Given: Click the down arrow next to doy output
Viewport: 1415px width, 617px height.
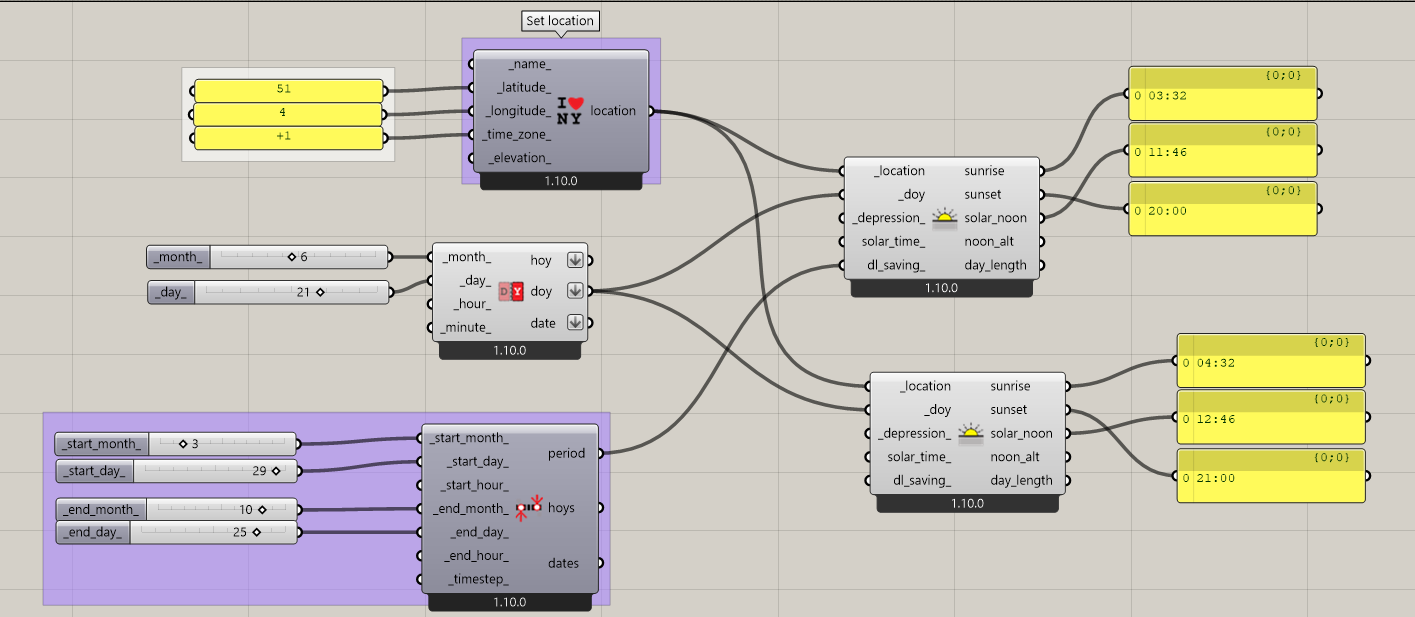Looking at the screenshot, I should pyautogui.click(x=575, y=291).
